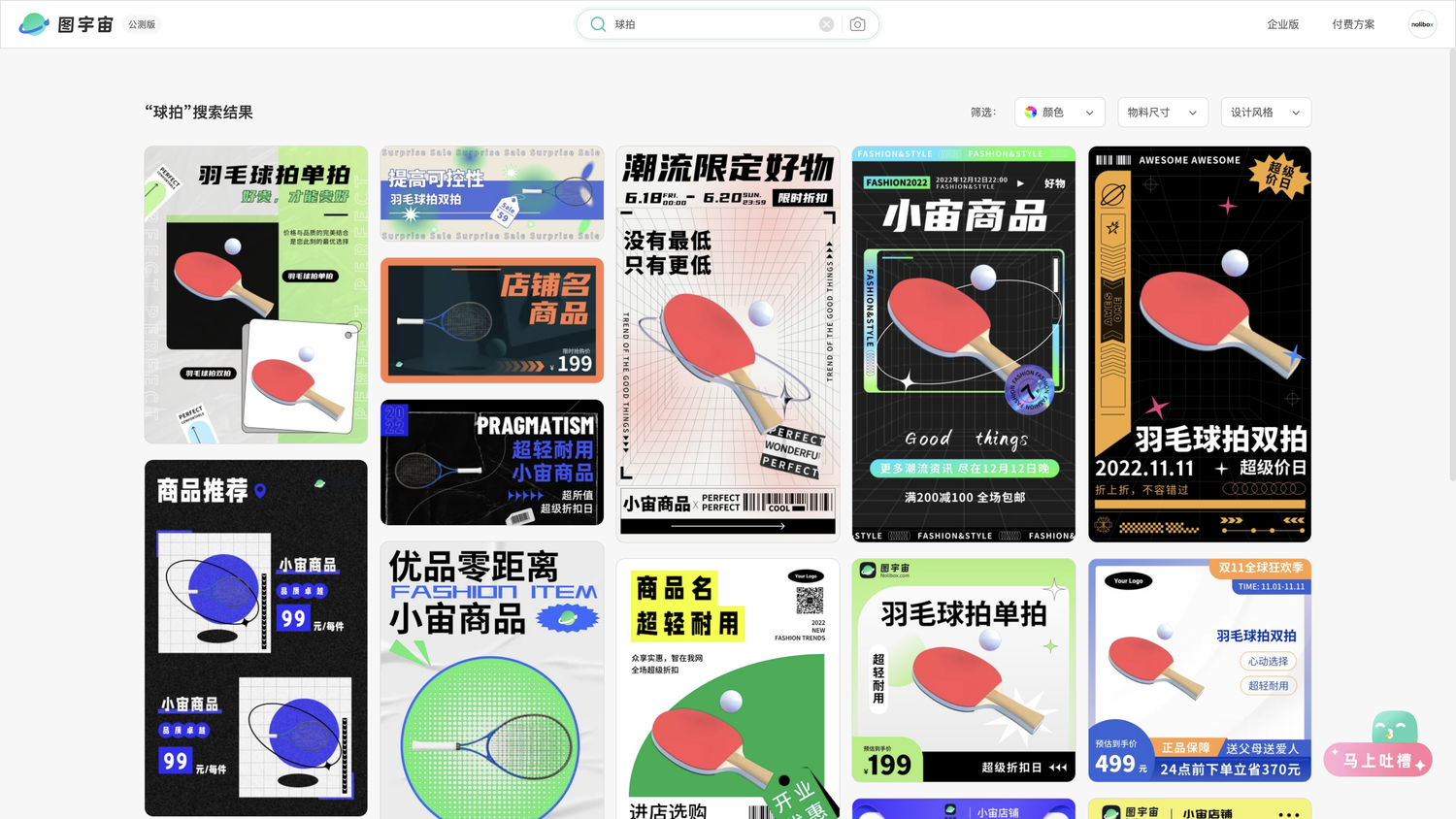This screenshot has width=1456, height=819.
Task: Click the search magnifier icon
Action: click(598, 24)
